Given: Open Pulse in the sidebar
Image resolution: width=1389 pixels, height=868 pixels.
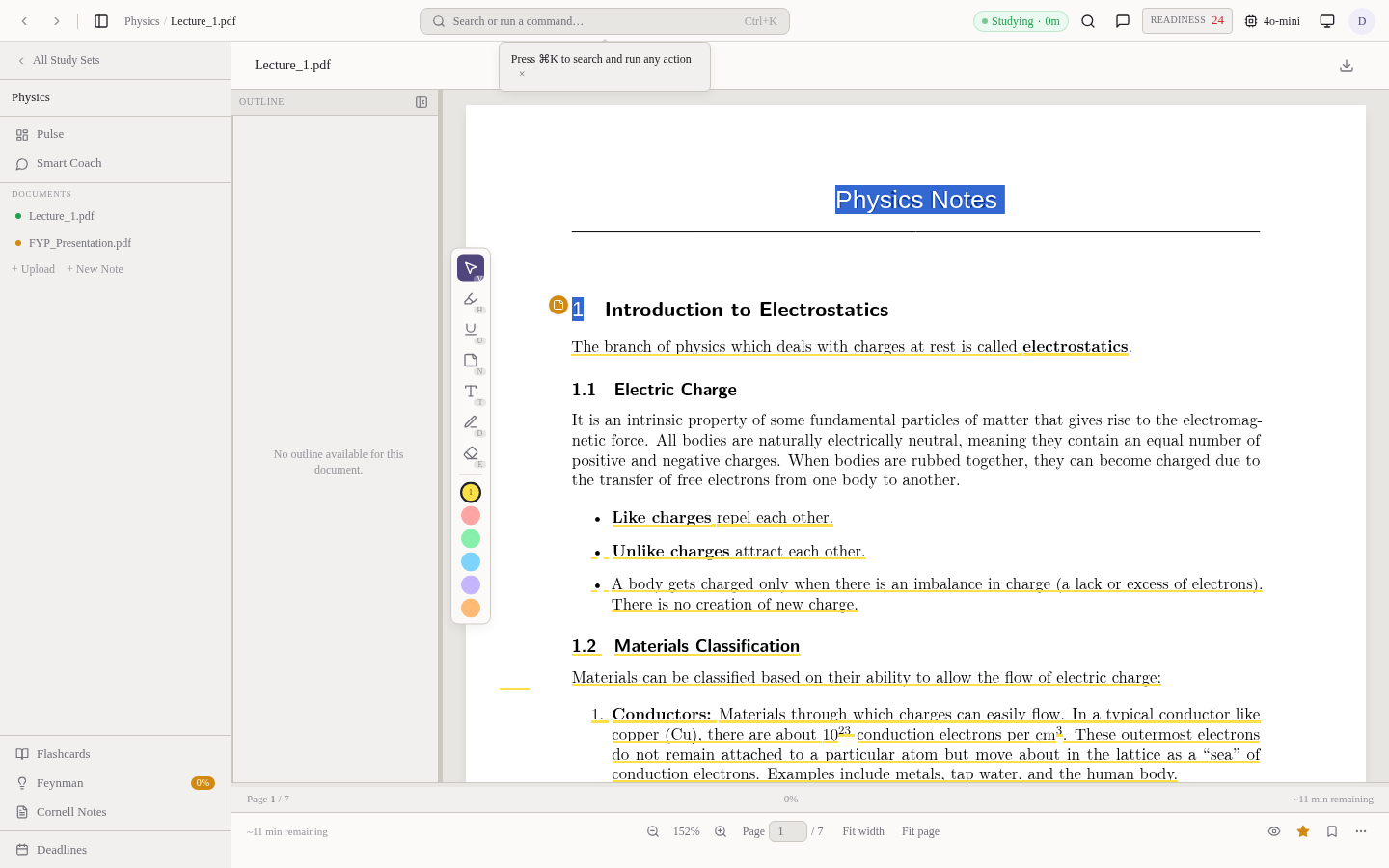Looking at the screenshot, I should pos(115,134).
